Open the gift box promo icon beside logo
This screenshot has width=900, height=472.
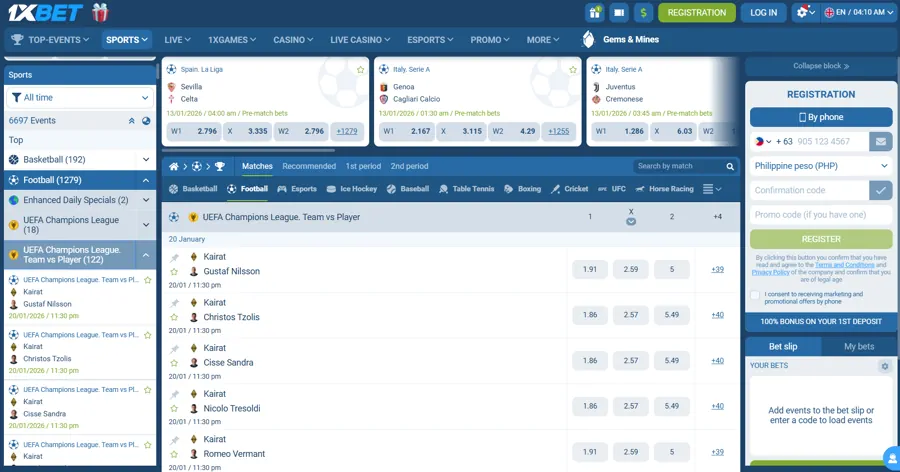point(100,12)
